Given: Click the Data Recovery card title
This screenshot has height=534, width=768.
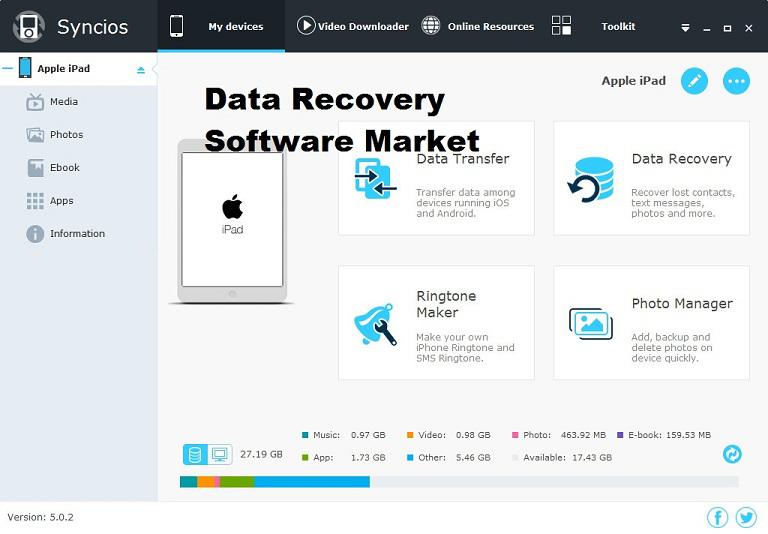Looking at the screenshot, I should 681,159.
